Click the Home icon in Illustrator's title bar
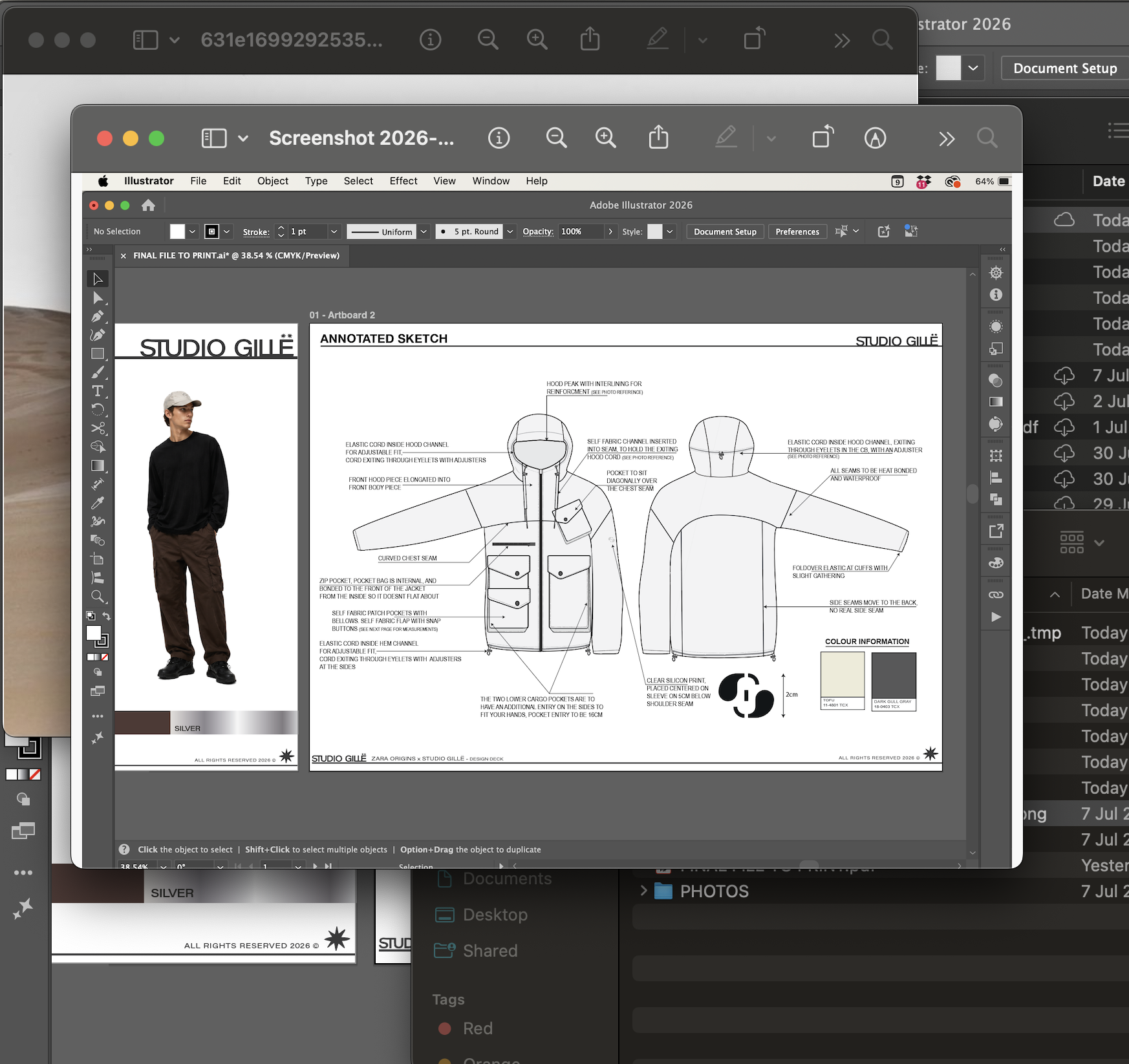1129x1064 pixels. coord(148,206)
